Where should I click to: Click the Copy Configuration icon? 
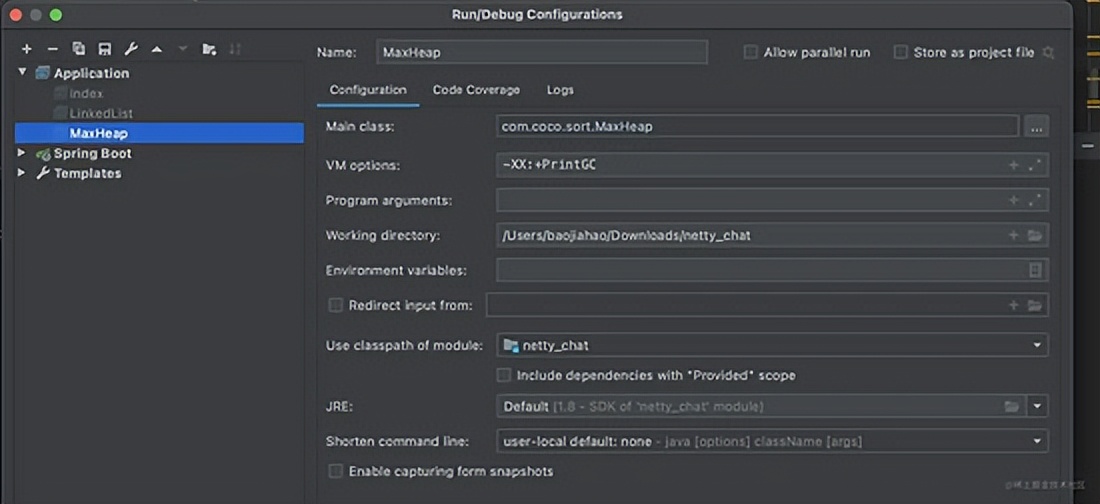(79, 49)
